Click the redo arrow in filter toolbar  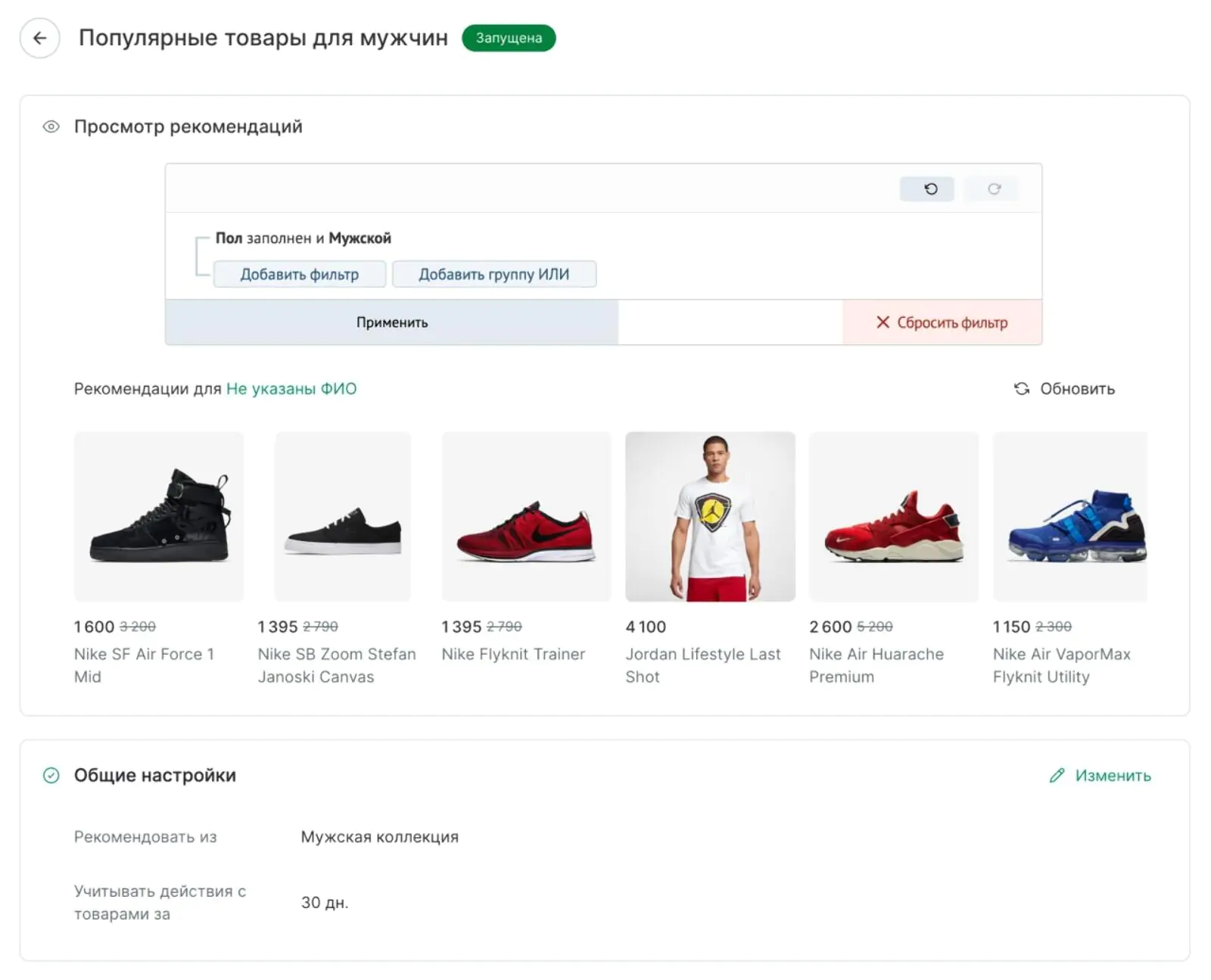pos(994,188)
